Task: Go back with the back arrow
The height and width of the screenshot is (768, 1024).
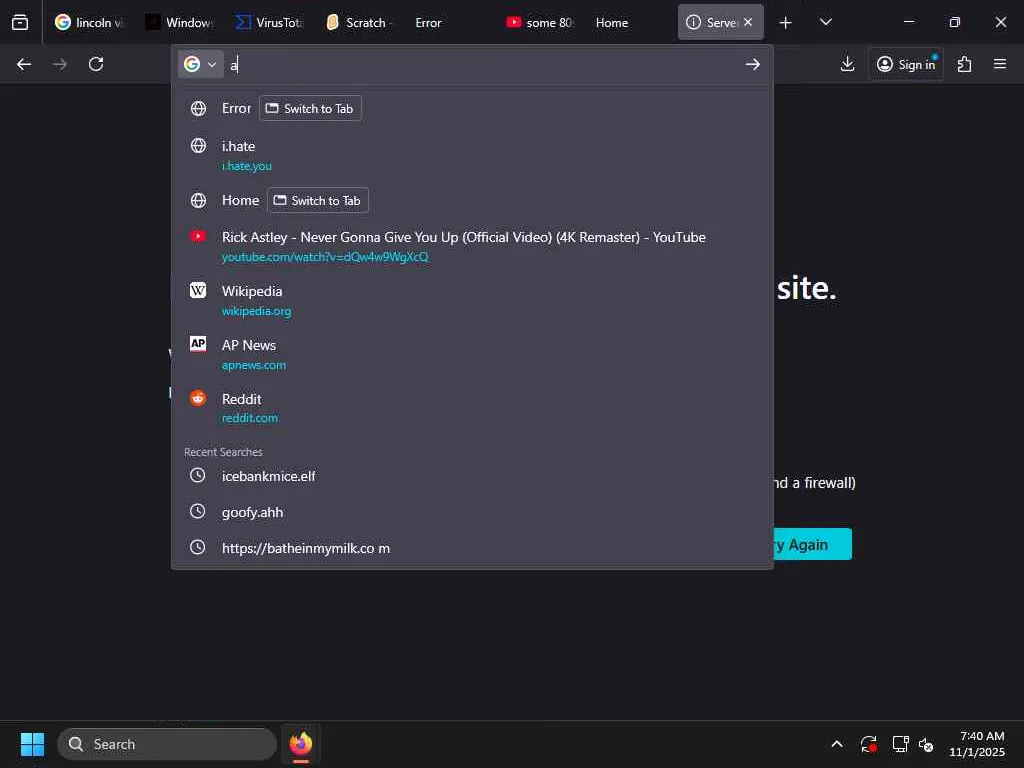Action: point(24,64)
